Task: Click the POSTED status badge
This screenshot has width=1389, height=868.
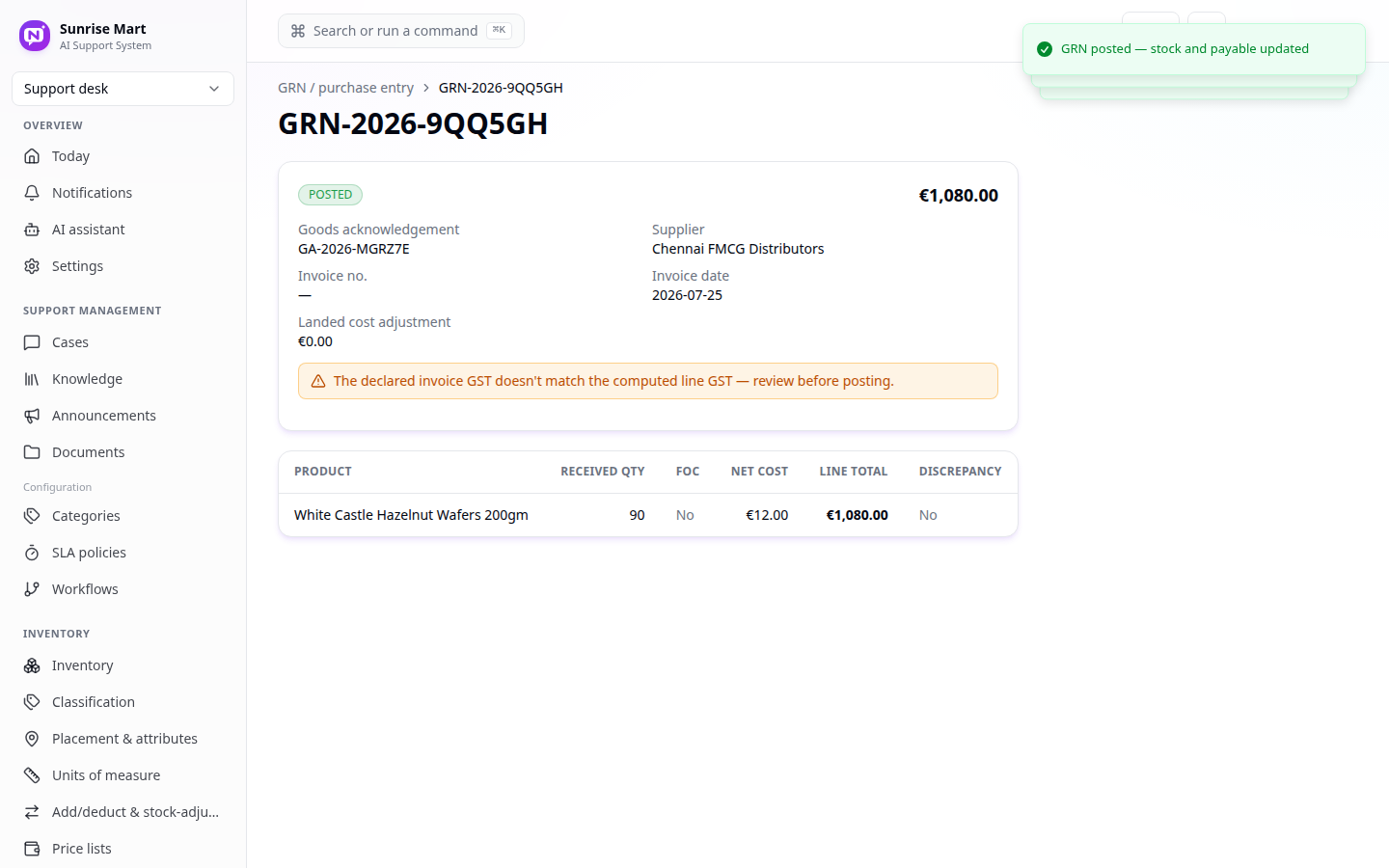Action: [330, 195]
